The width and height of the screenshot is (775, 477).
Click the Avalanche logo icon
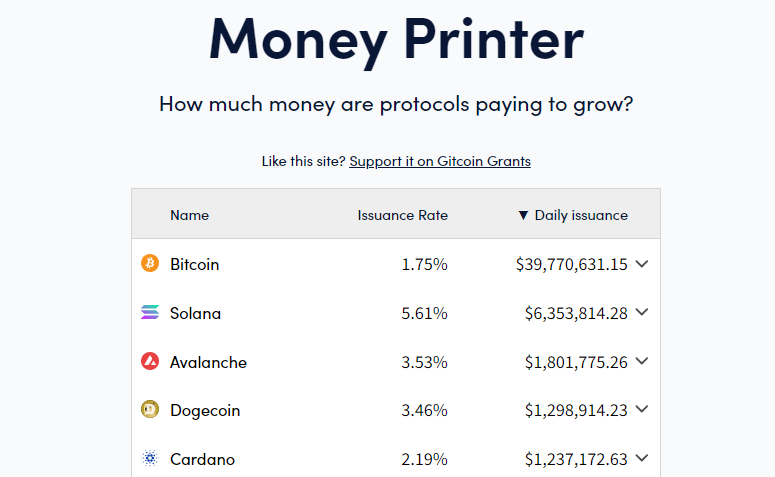[150, 361]
